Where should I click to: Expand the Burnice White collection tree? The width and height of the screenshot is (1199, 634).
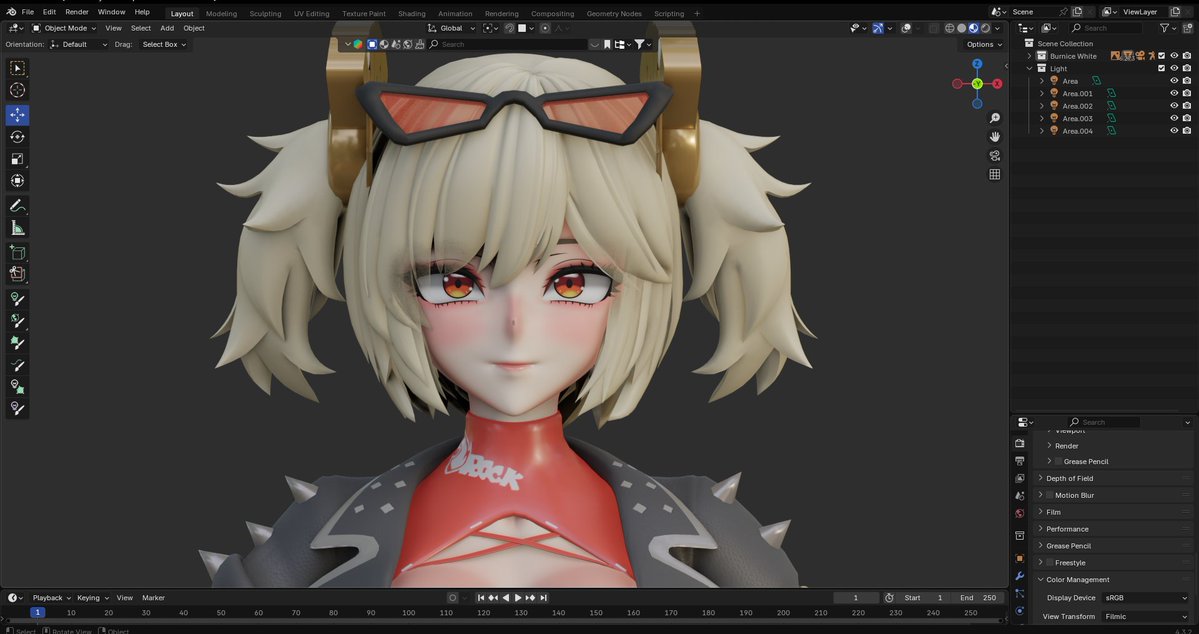pyautogui.click(x=1030, y=56)
